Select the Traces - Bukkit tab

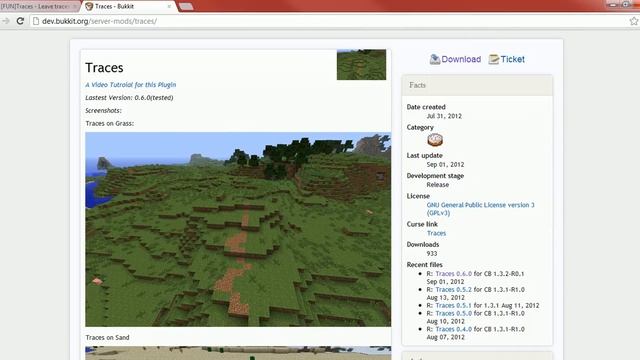point(129,7)
